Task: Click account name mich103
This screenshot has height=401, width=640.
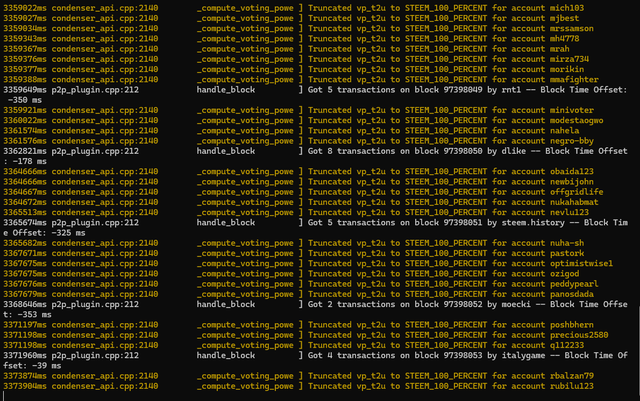Action: coord(567,8)
